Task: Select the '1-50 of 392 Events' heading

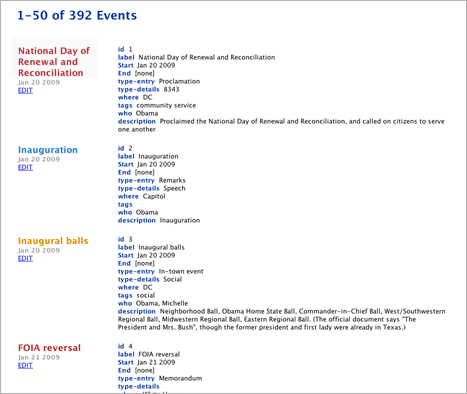Action: click(x=77, y=15)
